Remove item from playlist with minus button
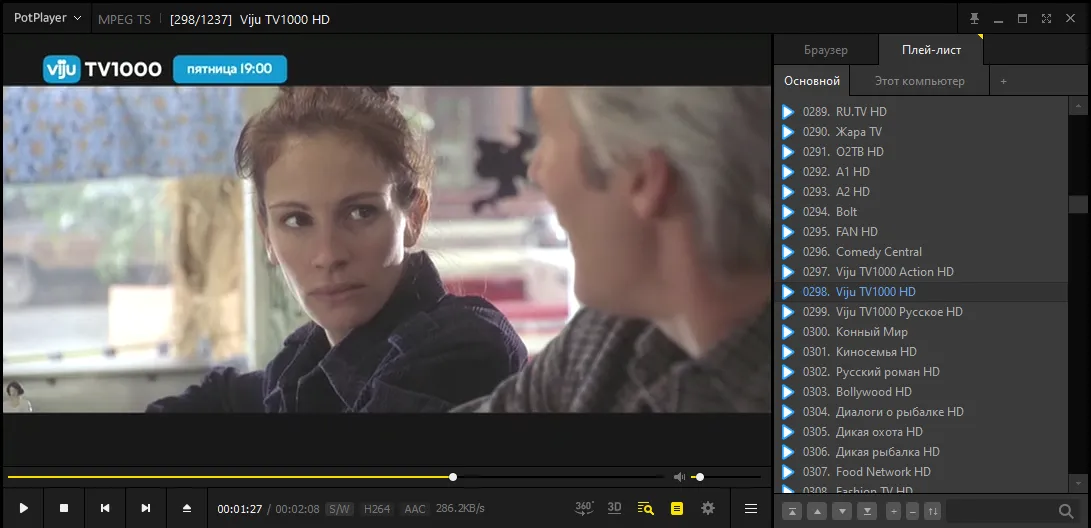1091x528 pixels. pos(913,511)
